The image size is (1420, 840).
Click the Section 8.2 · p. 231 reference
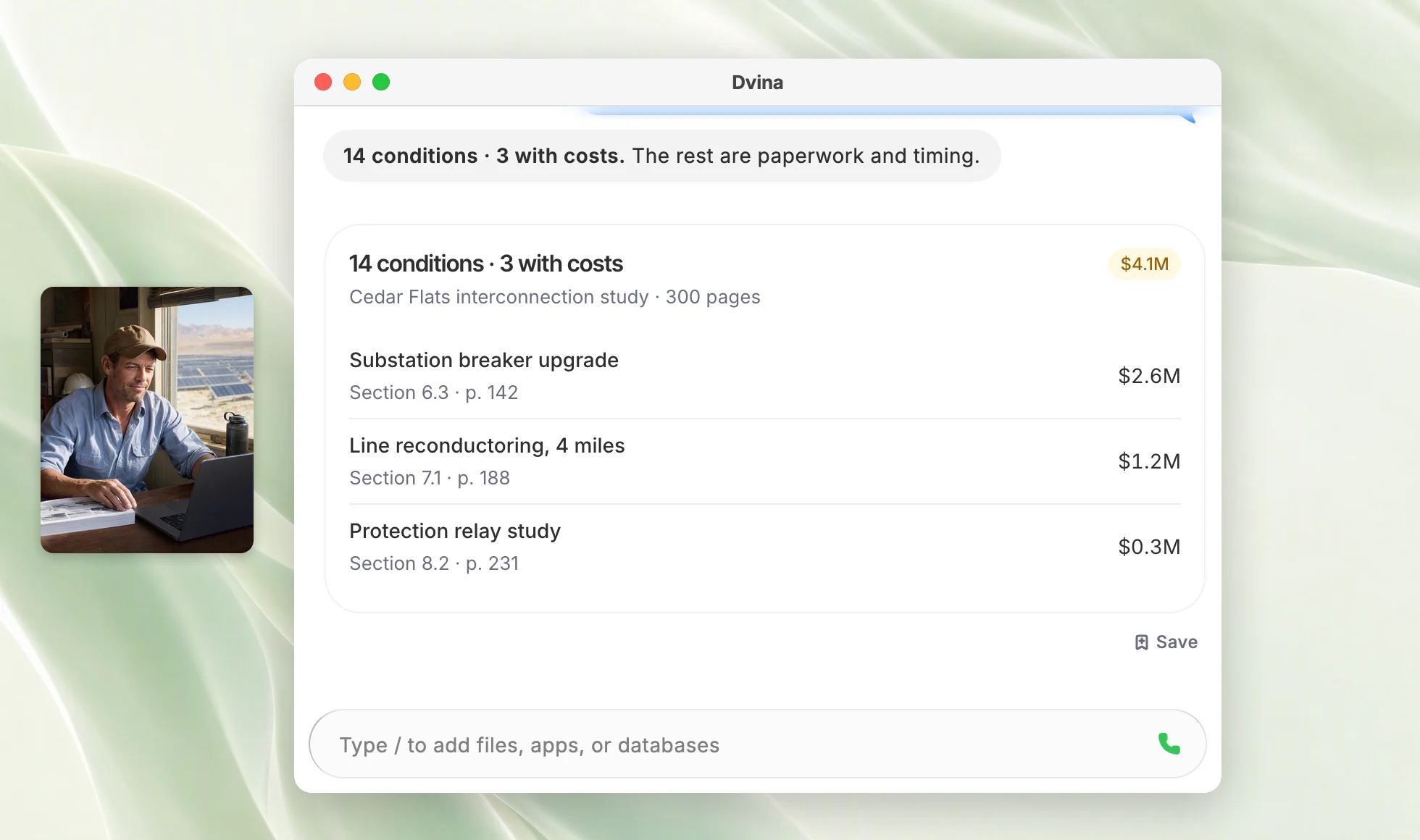tap(434, 563)
